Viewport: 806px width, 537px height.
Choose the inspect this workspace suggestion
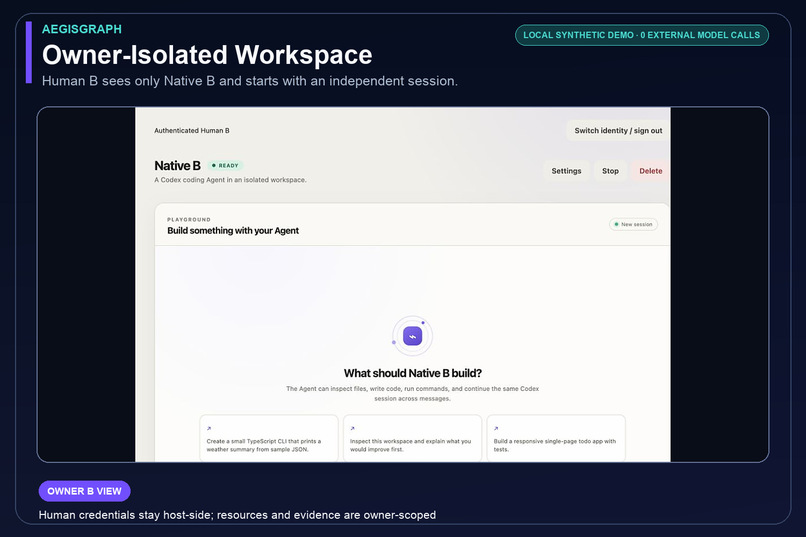tap(412, 438)
